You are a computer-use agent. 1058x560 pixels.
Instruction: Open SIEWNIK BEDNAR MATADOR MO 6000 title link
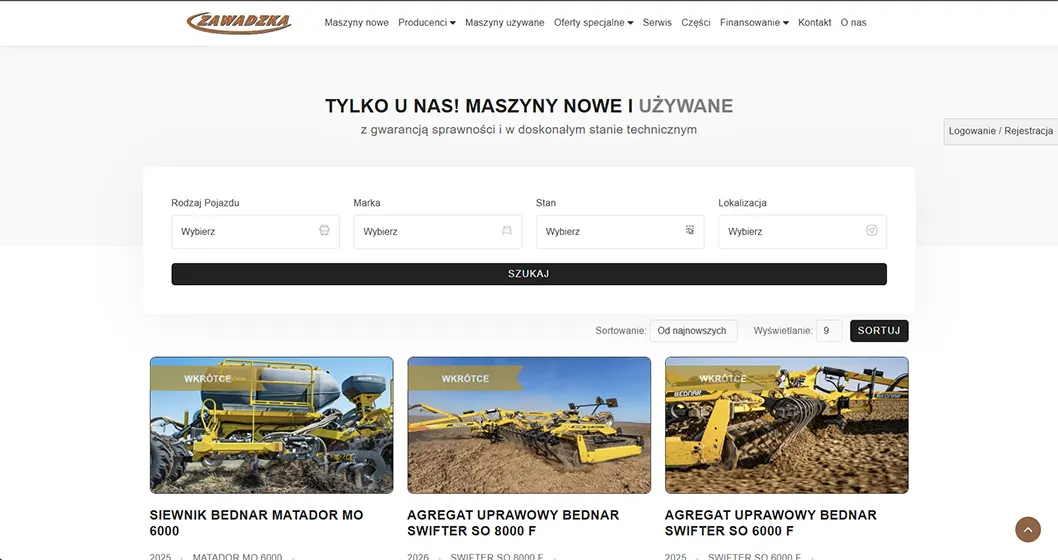256,523
